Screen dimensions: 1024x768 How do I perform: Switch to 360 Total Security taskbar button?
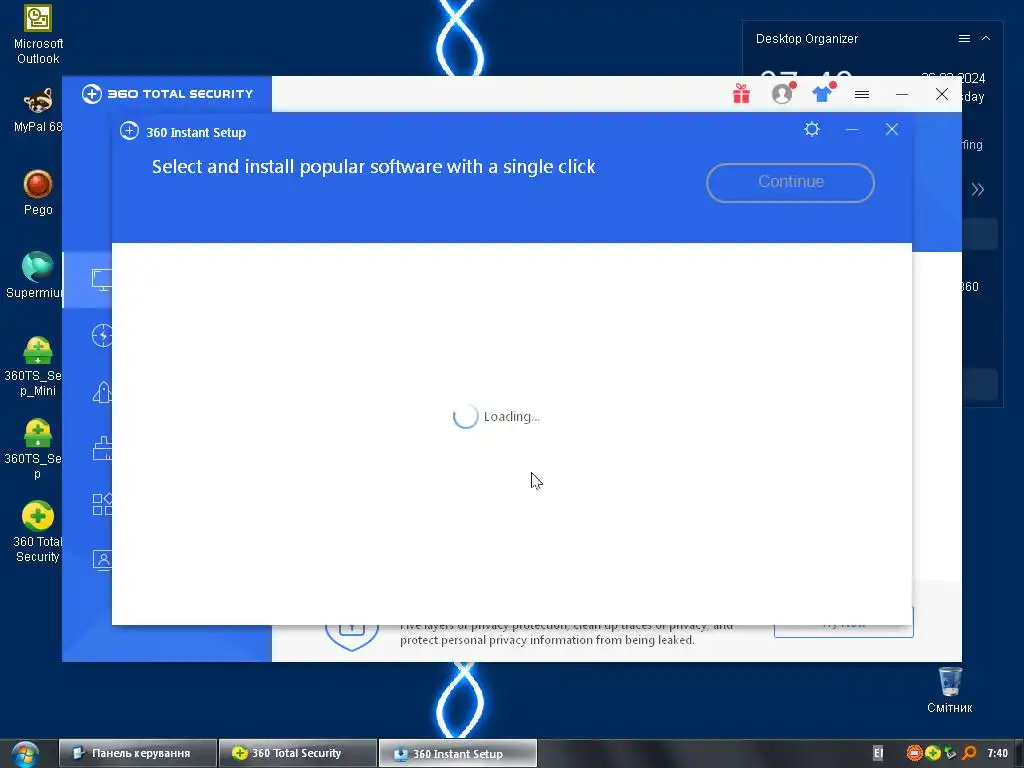(x=298, y=753)
